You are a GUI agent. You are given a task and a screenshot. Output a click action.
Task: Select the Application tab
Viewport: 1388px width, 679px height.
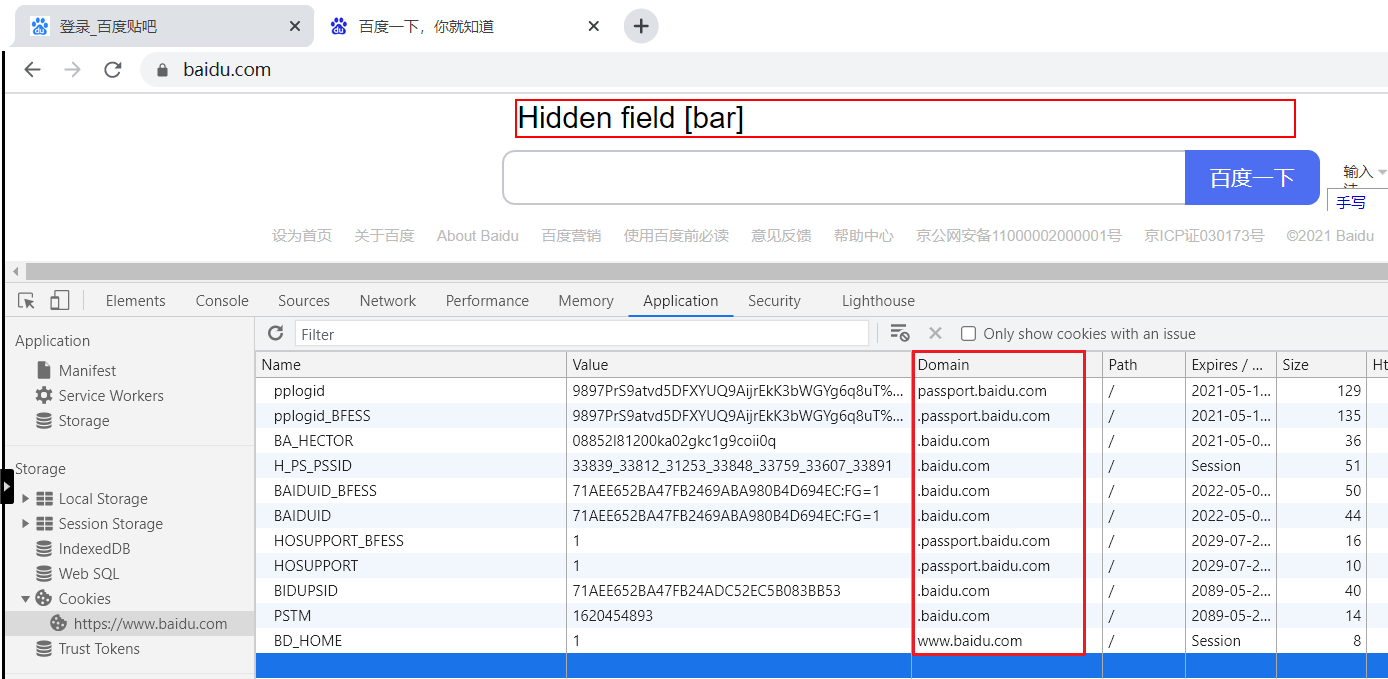[x=681, y=300]
